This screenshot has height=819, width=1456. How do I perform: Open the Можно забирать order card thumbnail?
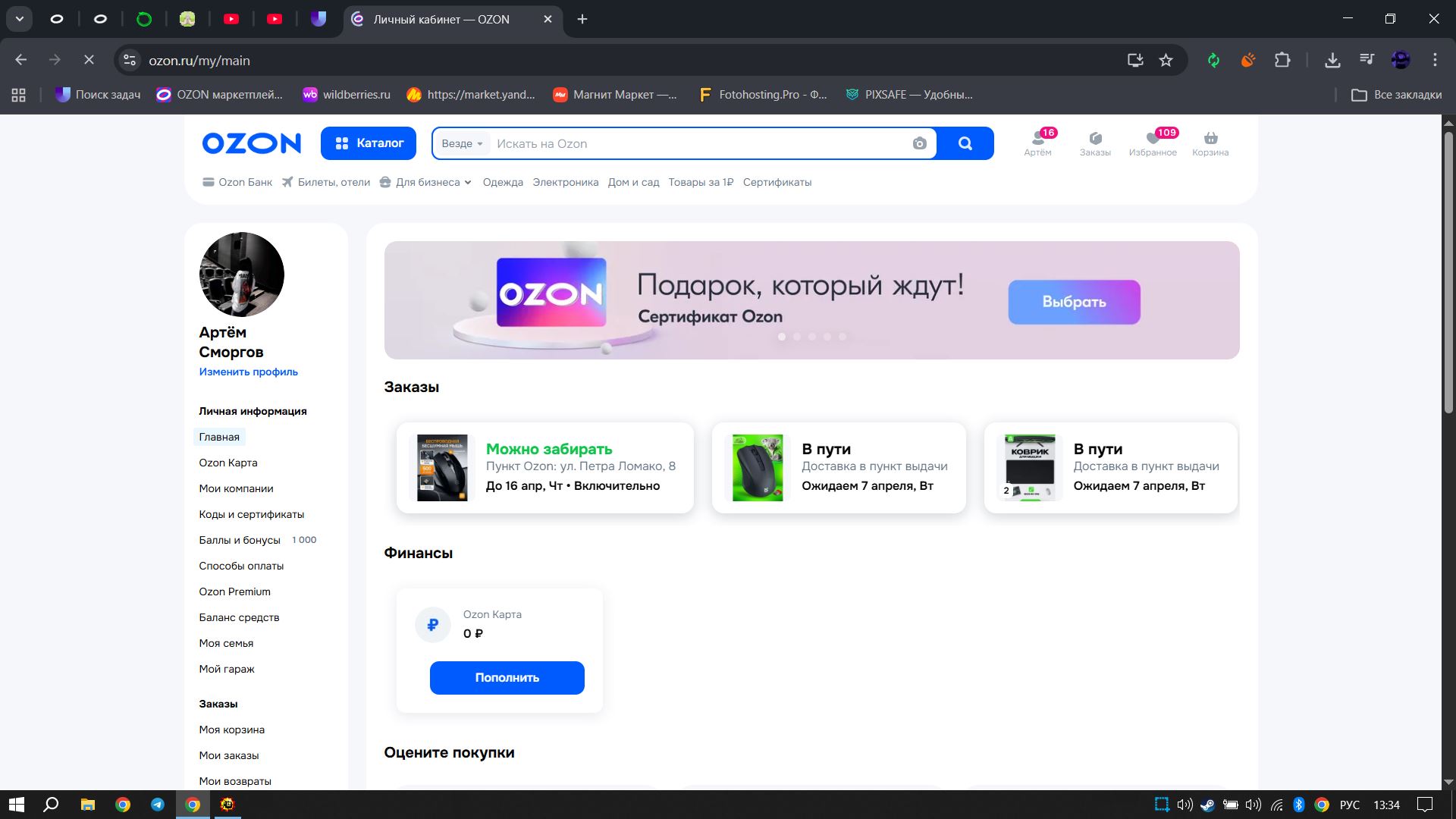pos(442,468)
